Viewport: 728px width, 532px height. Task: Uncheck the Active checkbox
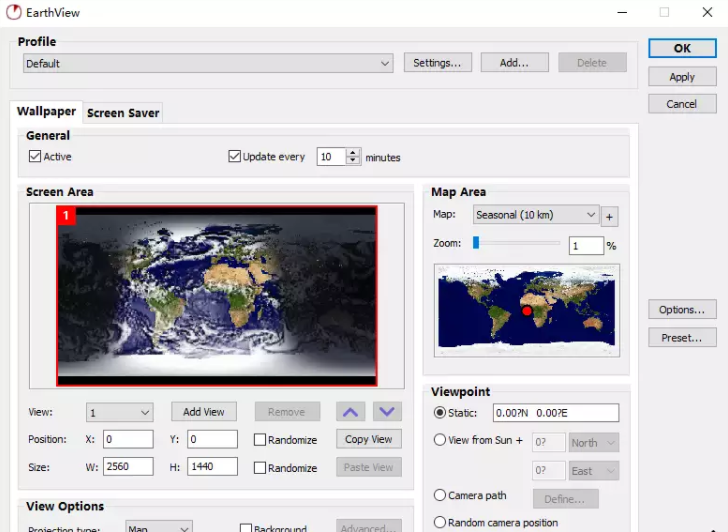35,157
